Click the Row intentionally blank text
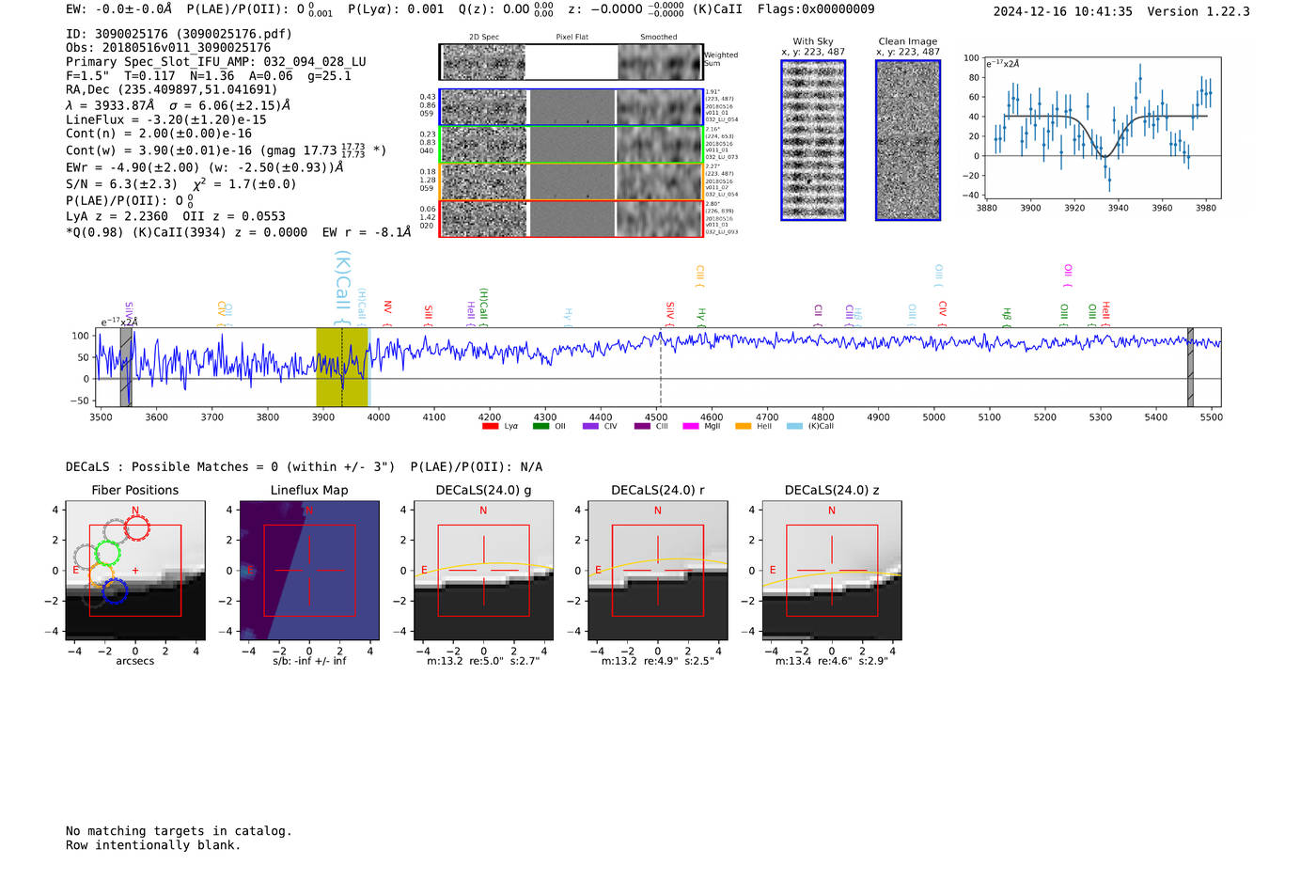Viewport: 1316px width, 896px height. (x=153, y=845)
